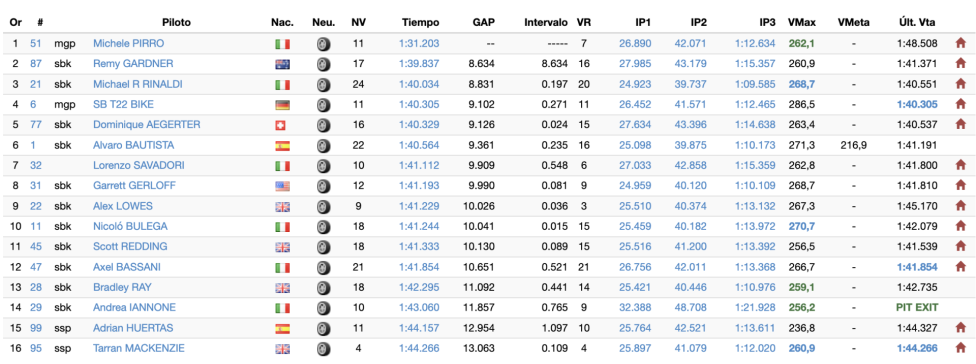Click the pit house icon in Michael R RINALDI's row
Screen dimensions: 976x364
[x=960, y=84]
